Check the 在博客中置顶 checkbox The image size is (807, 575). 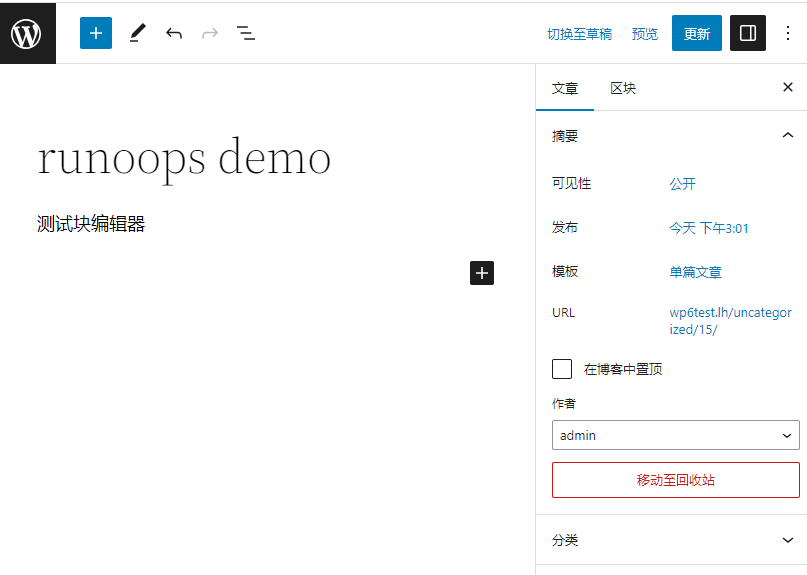562,369
